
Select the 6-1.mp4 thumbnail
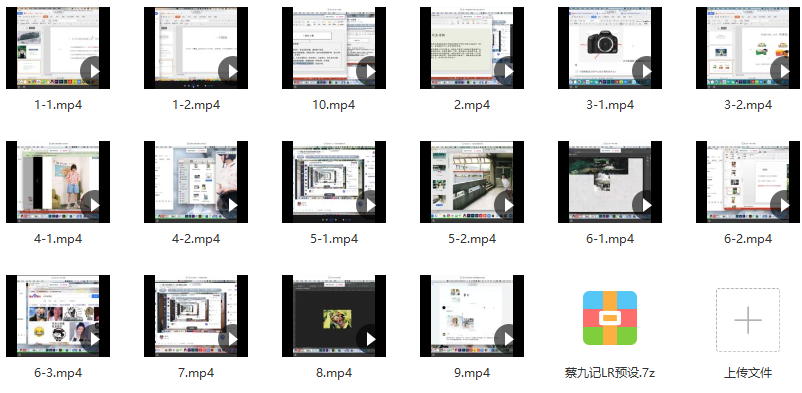pyautogui.click(x=610, y=182)
